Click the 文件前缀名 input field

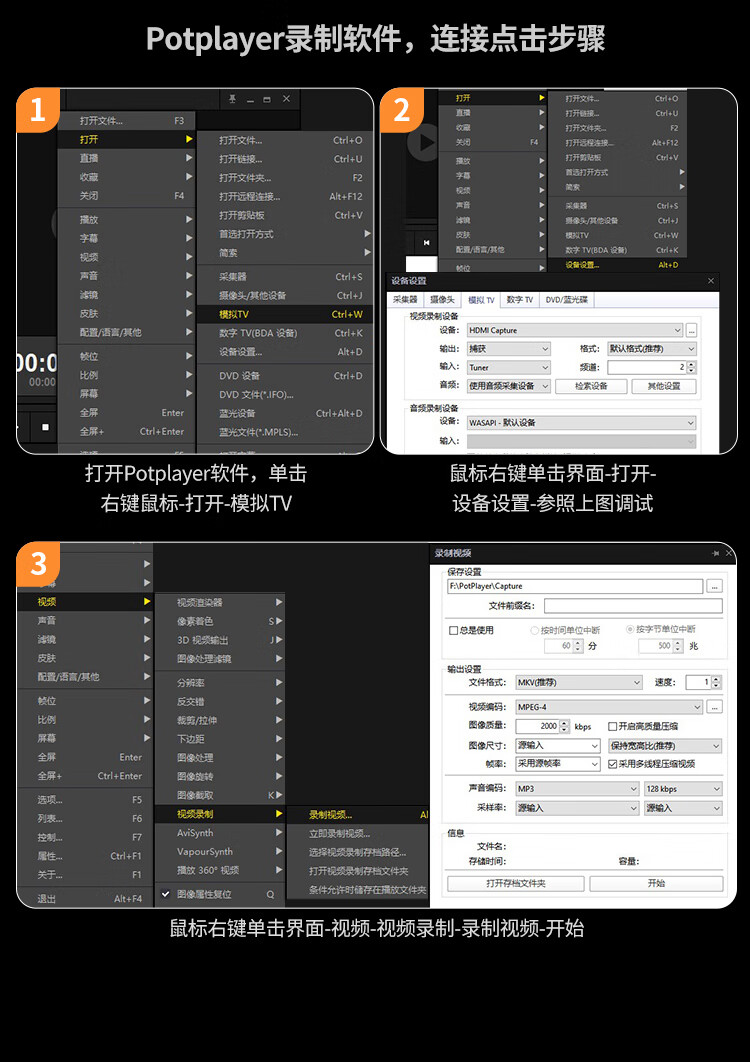point(633,606)
